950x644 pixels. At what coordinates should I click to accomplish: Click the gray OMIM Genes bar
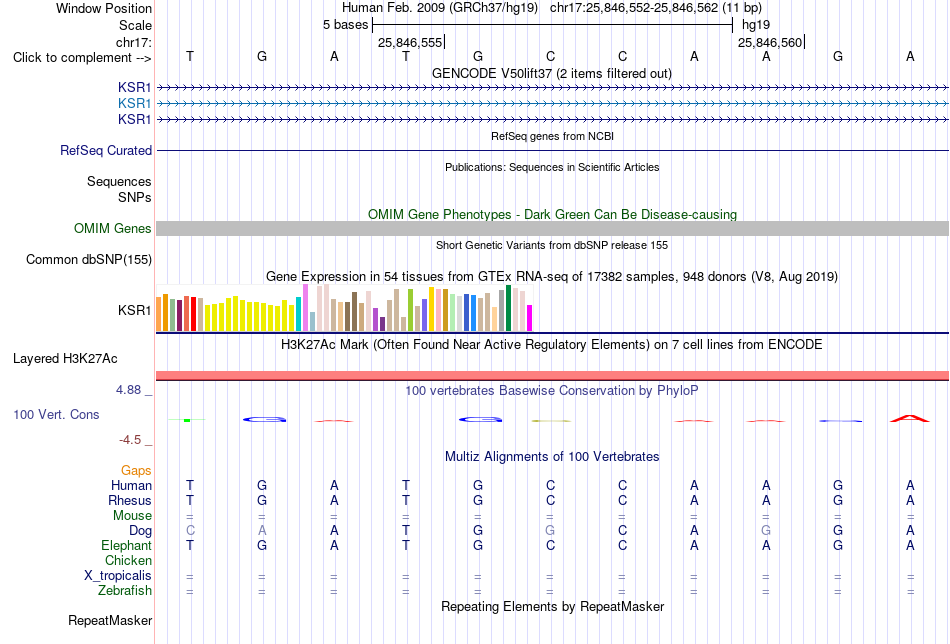point(552,228)
